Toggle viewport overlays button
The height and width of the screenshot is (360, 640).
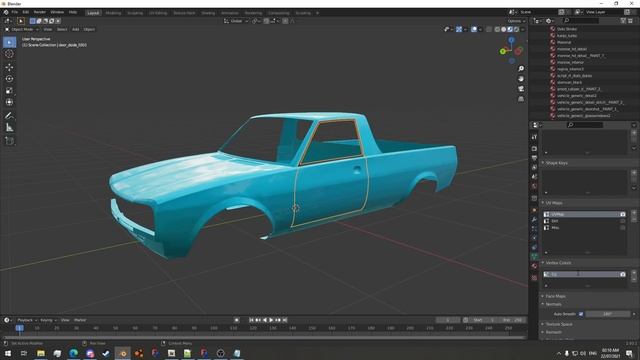click(474, 29)
